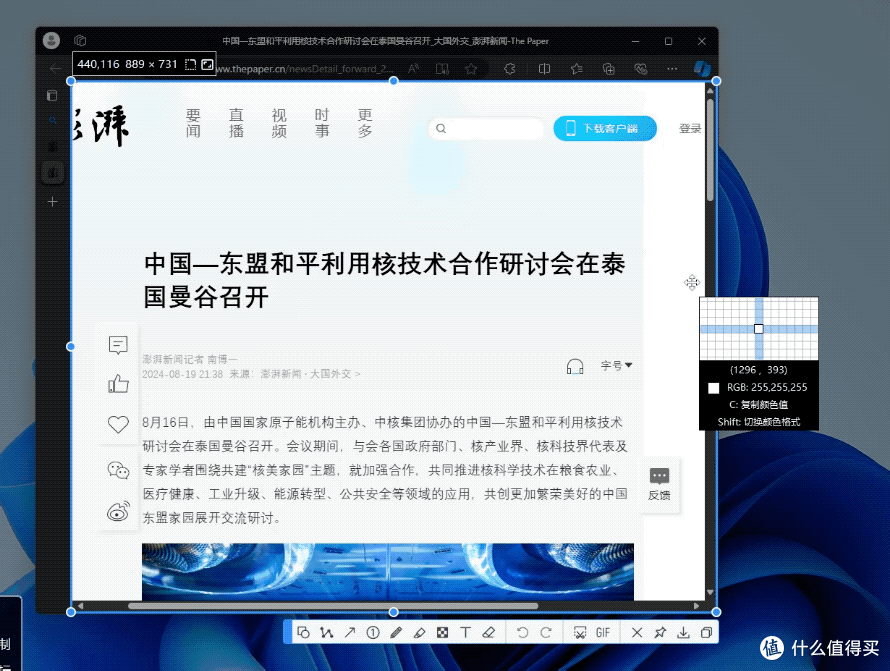The height and width of the screenshot is (671, 890).
Task: Click the horizontal scrollbar thumb
Action: [x=333, y=606]
